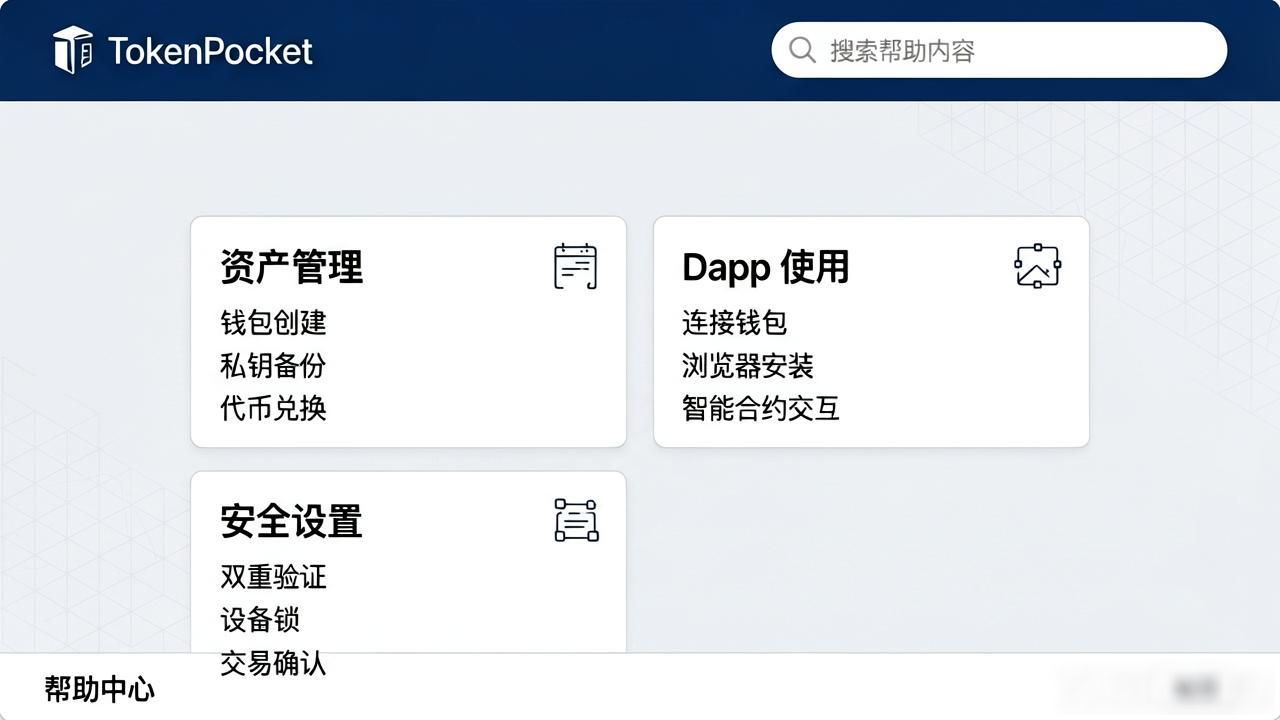Open the 智能合约交互 help article

[761, 409]
